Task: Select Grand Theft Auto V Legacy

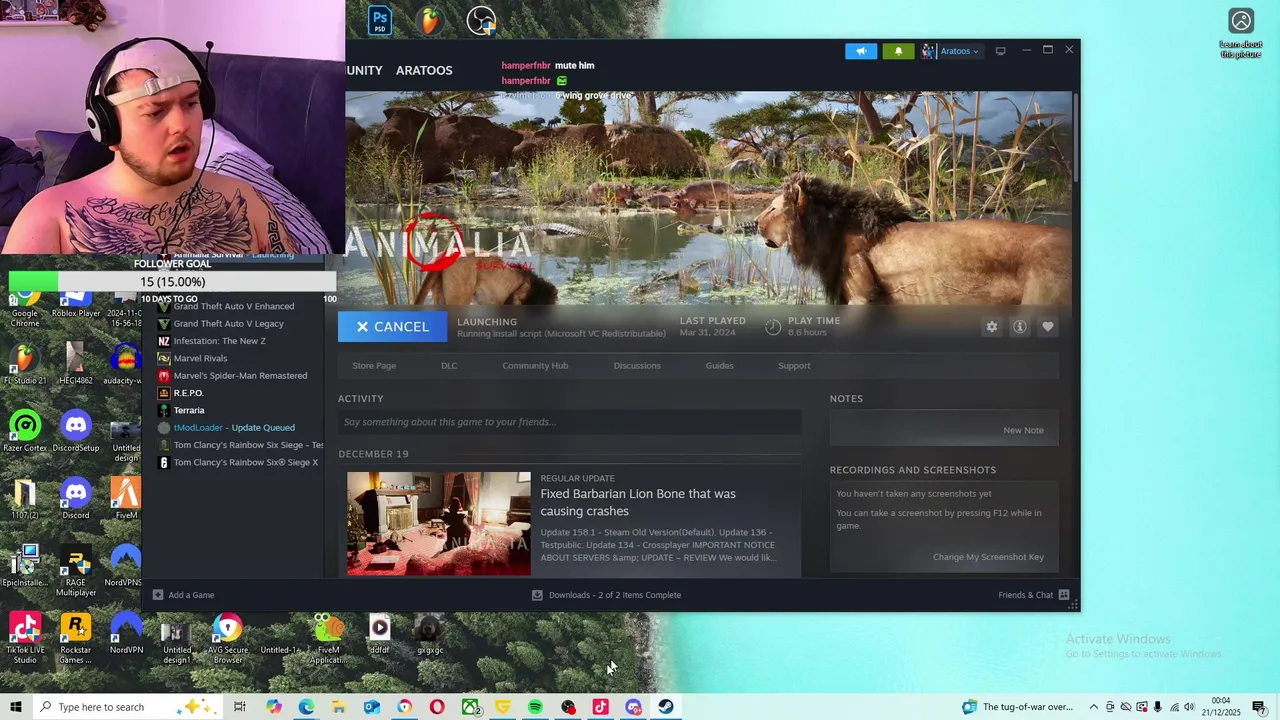Action: pyautogui.click(x=228, y=324)
